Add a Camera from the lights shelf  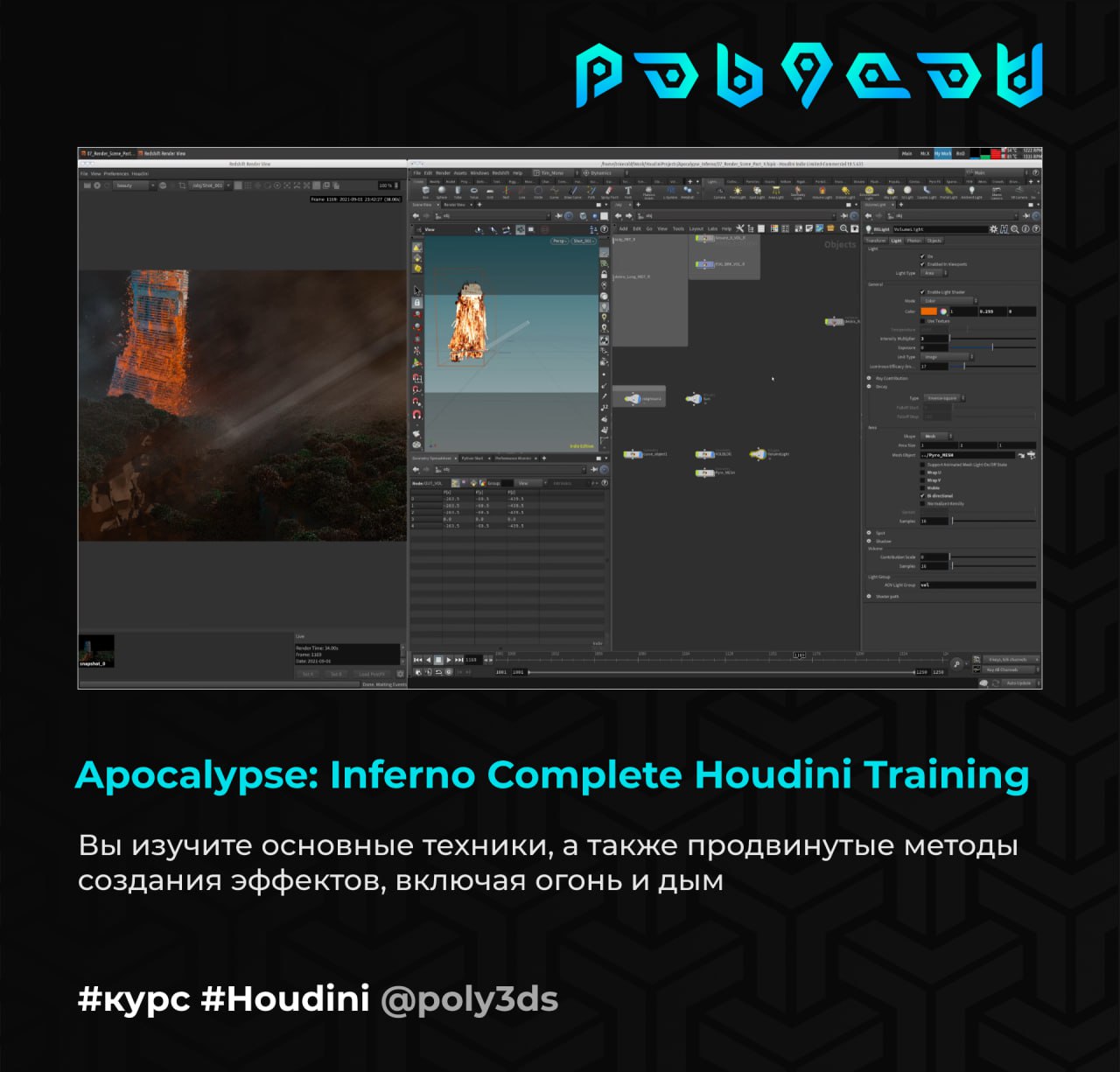coord(719,193)
